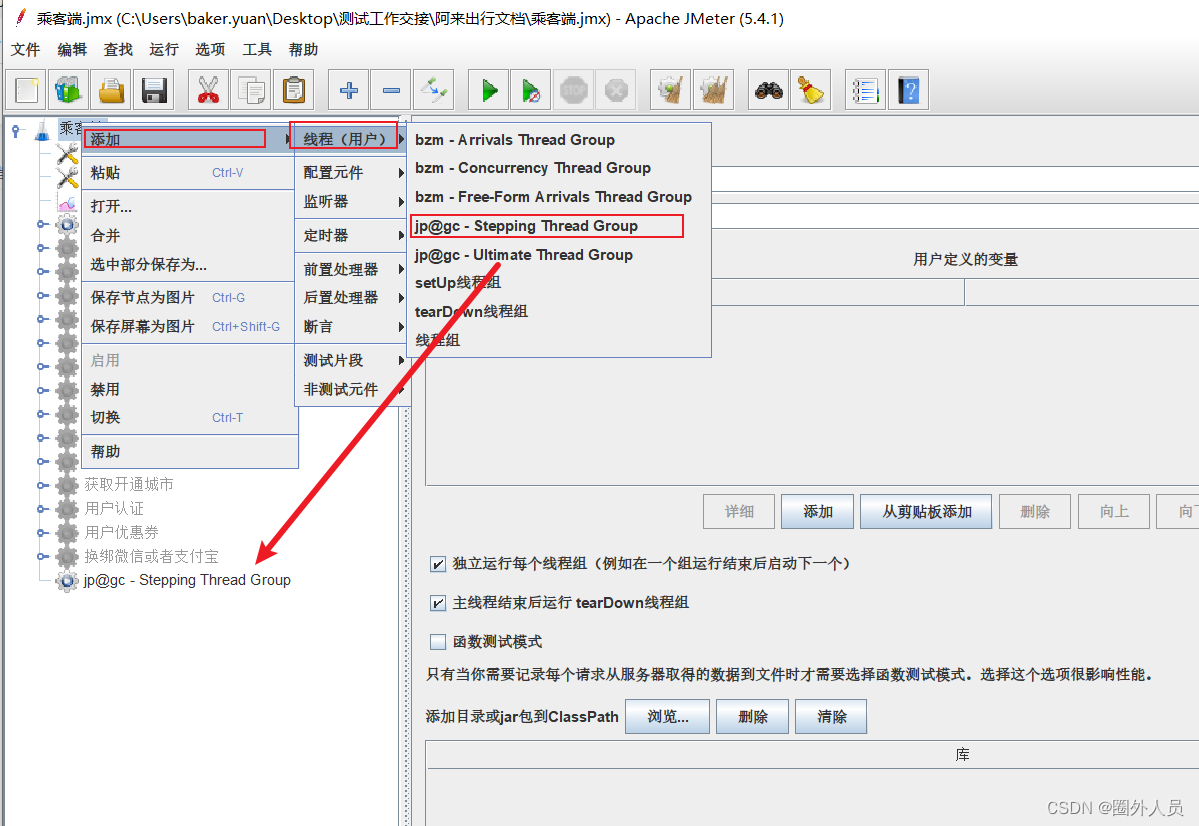Select jp@gc - Stepping Thread Group tree item
This screenshot has width=1199, height=826.
pos(187,580)
